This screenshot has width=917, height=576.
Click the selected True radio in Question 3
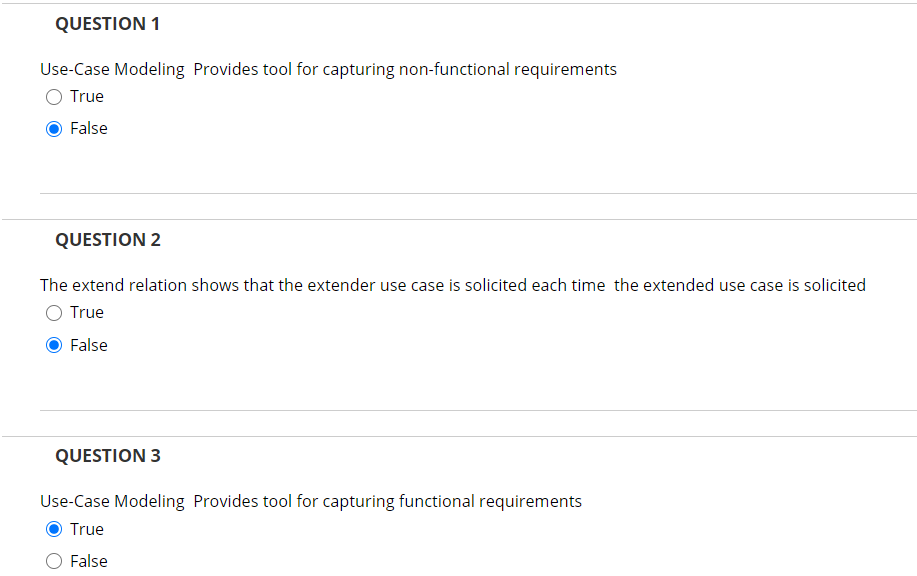coord(54,528)
